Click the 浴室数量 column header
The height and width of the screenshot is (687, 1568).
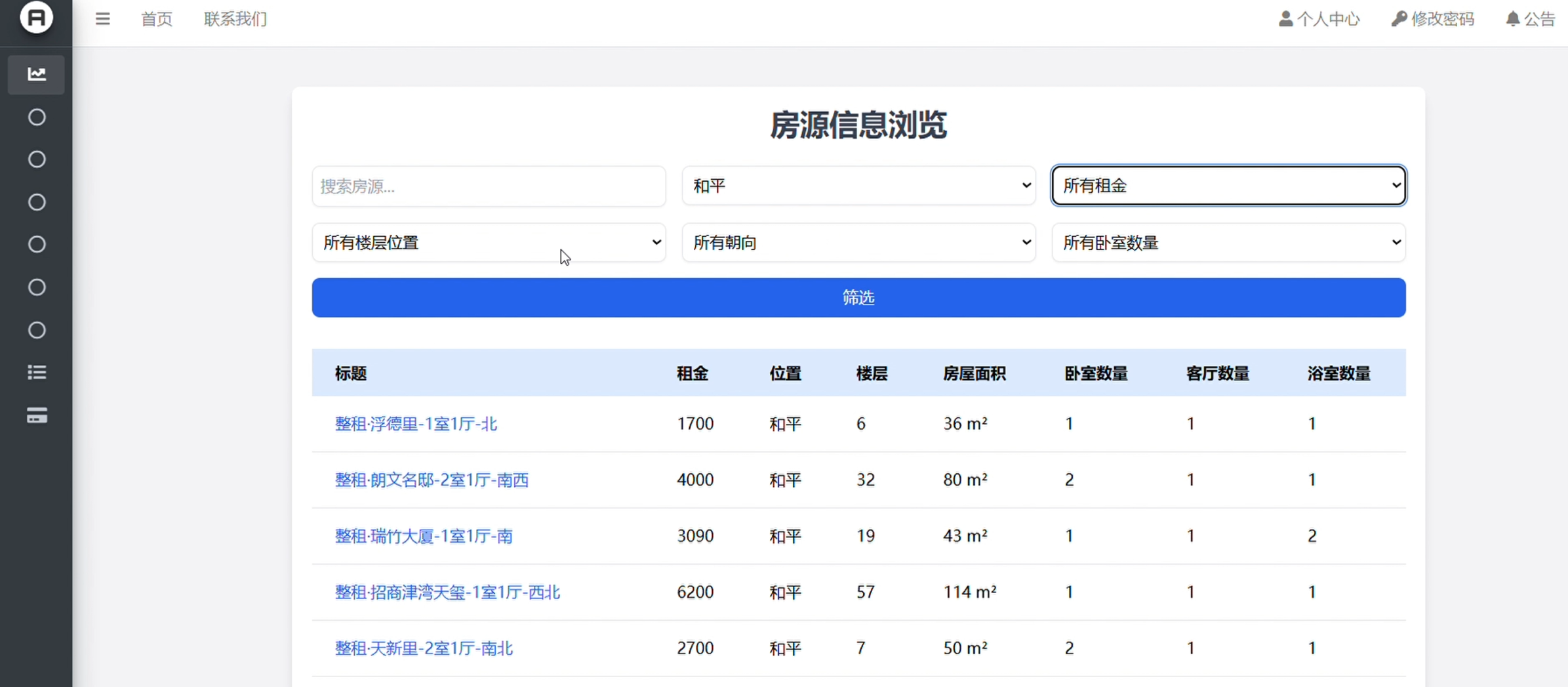click(1339, 373)
